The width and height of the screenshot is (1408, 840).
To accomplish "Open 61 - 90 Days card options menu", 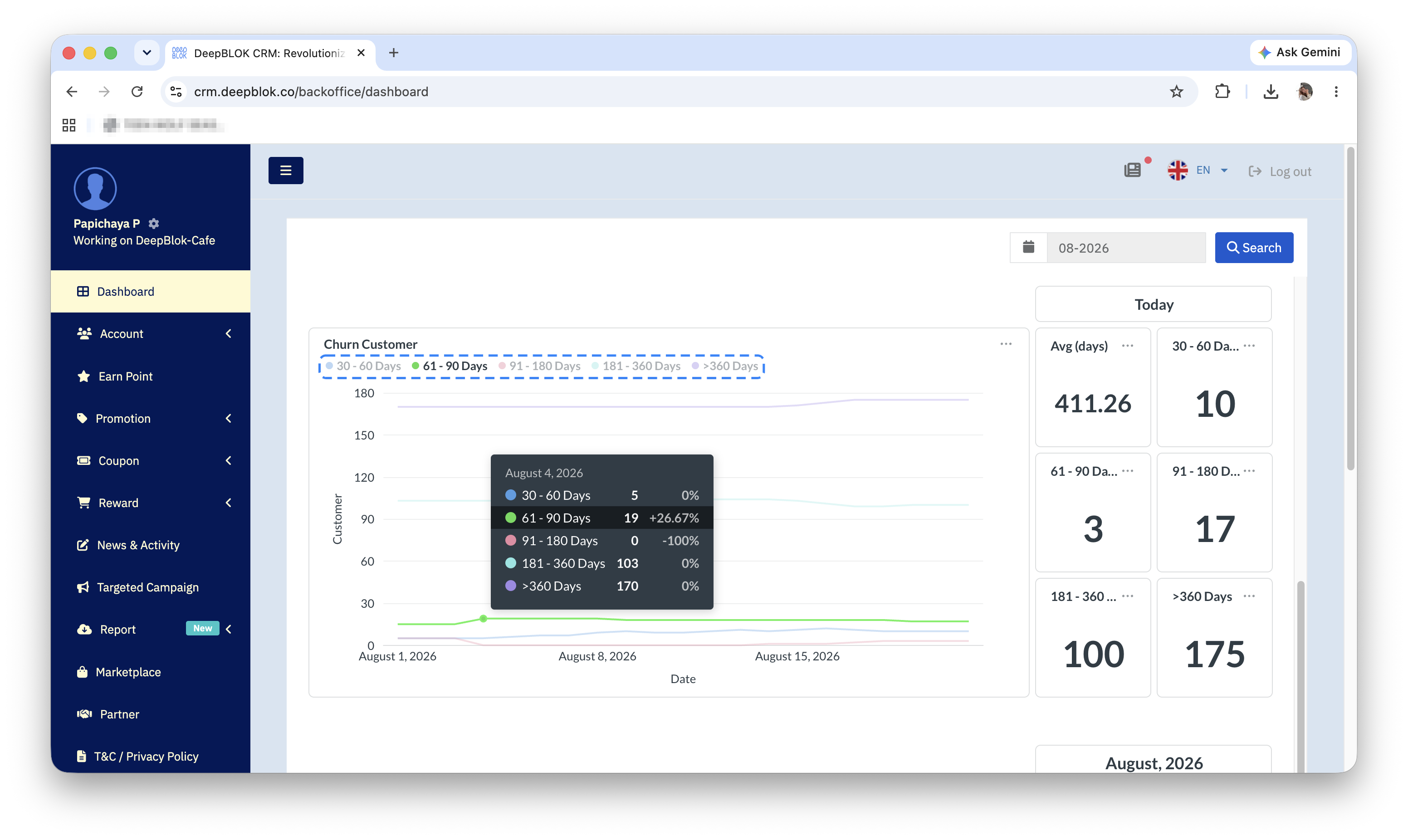I will point(1127,471).
